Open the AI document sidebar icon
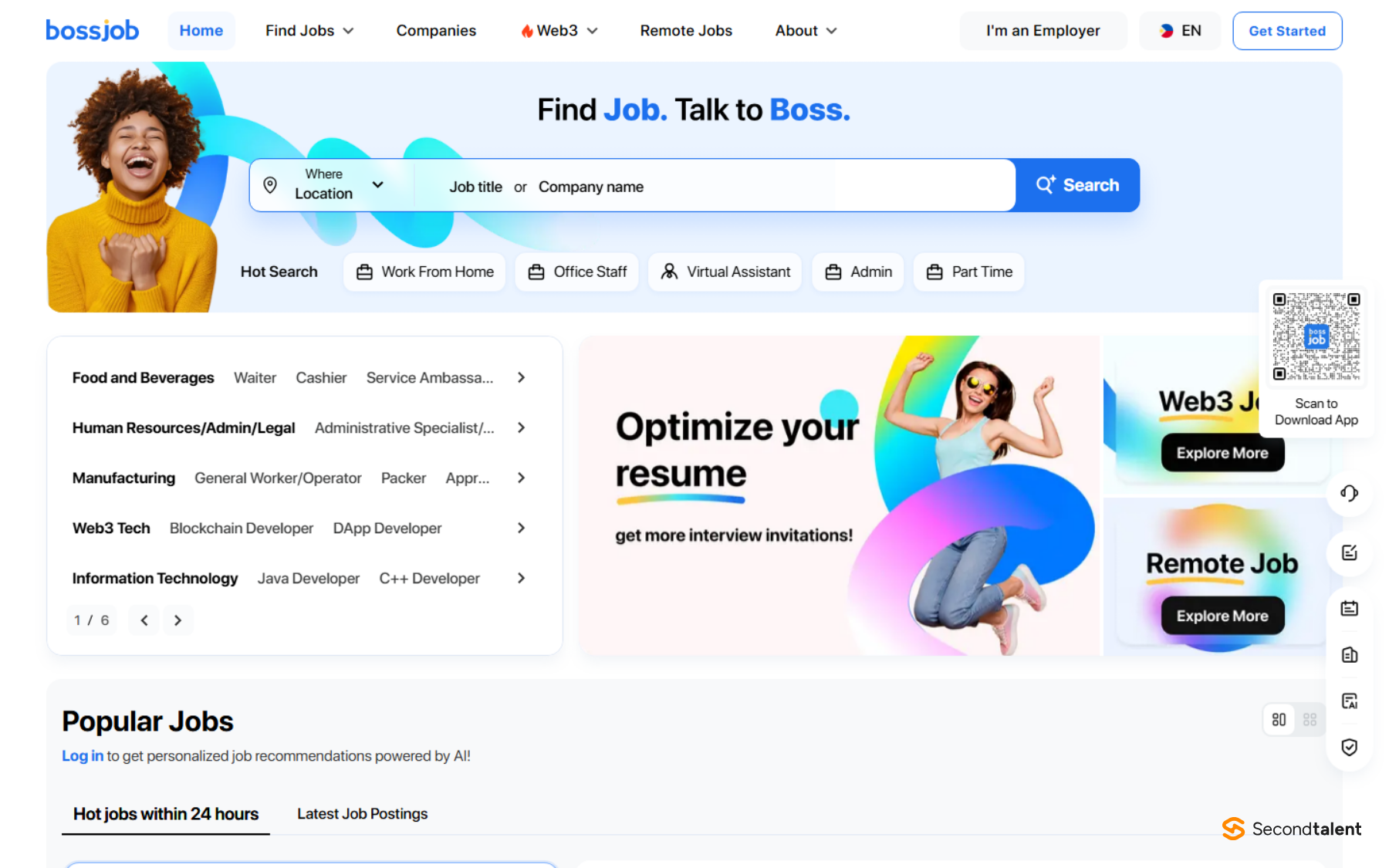 click(x=1349, y=701)
